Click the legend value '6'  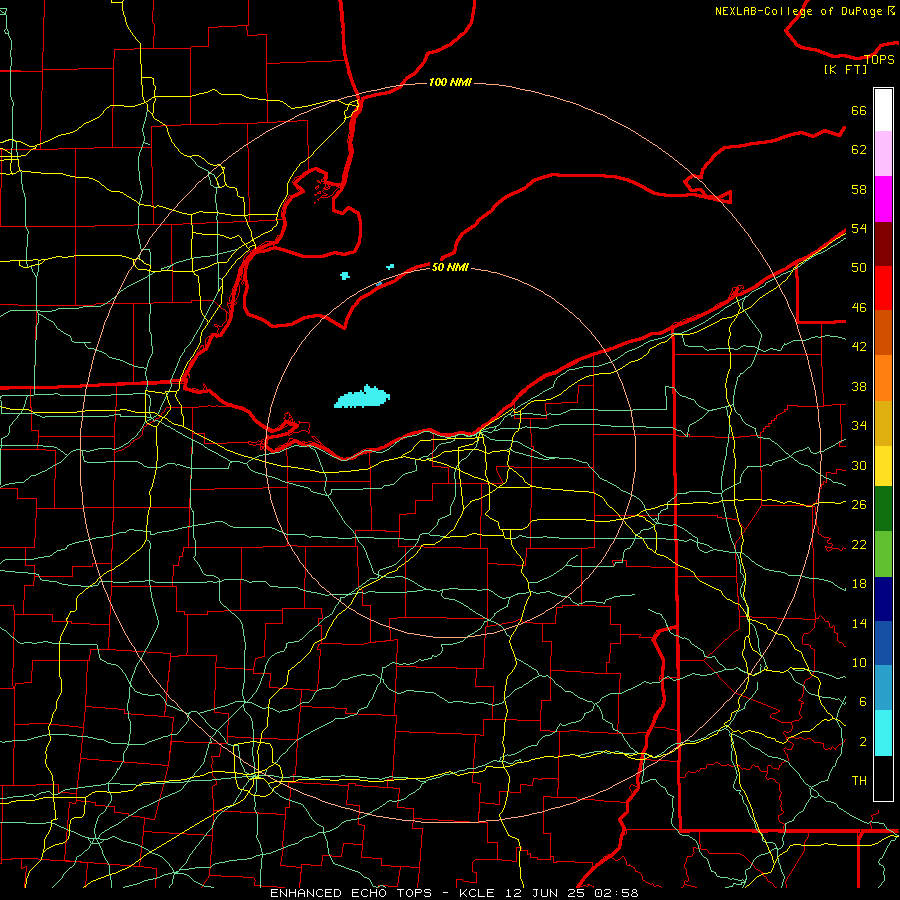(x=862, y=702)
